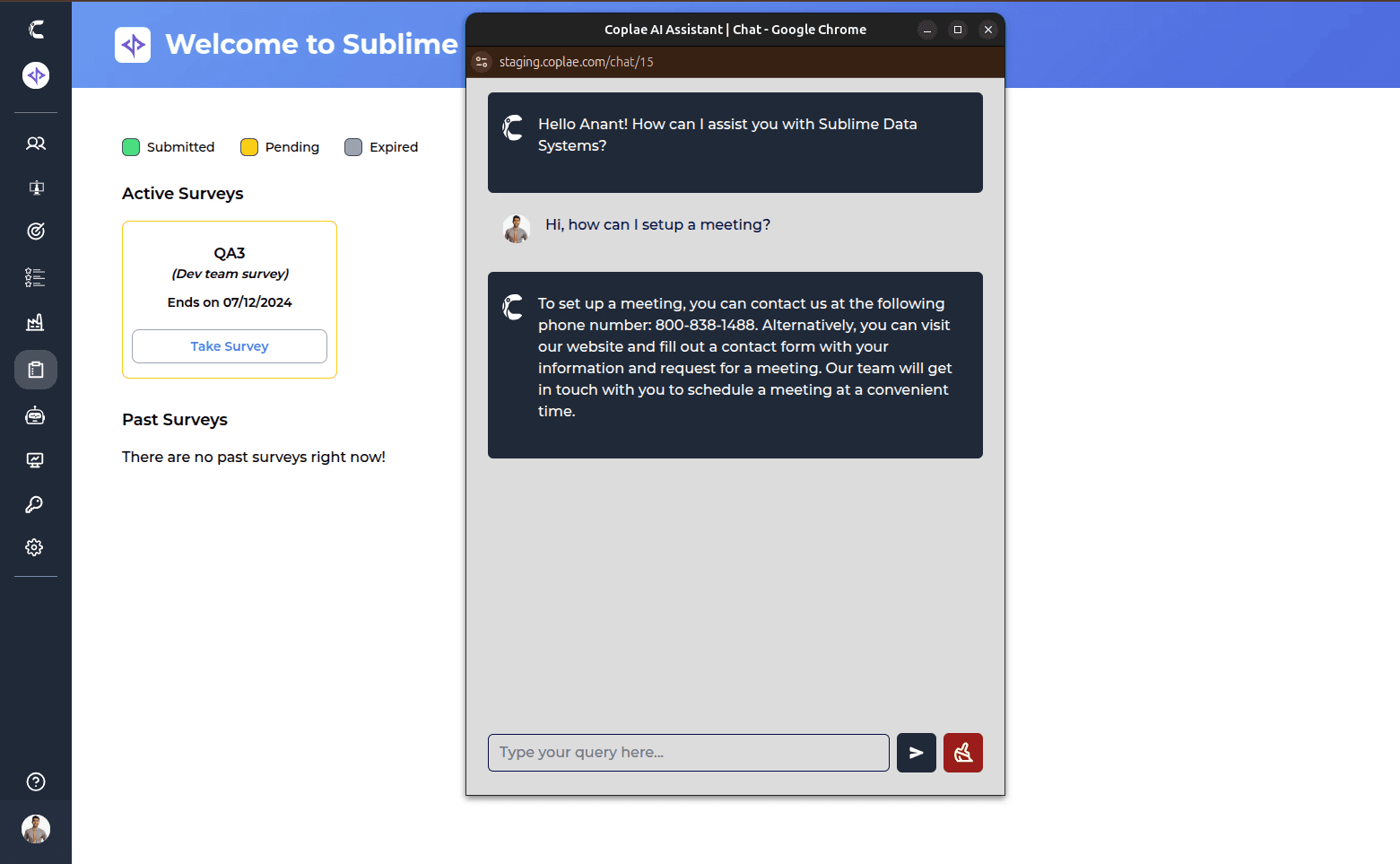Click the Coplae icon beside meeting reply
The image size is (1400, 864).
[x=513, y=307]
